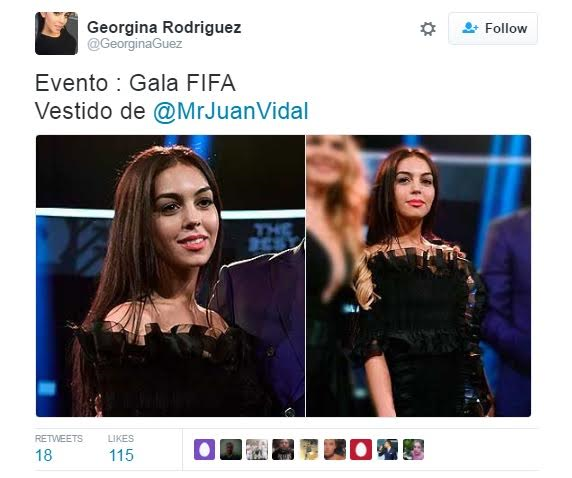
Task: Open fifth liker avatar with yellowish photo
Action: coord(309,449)
